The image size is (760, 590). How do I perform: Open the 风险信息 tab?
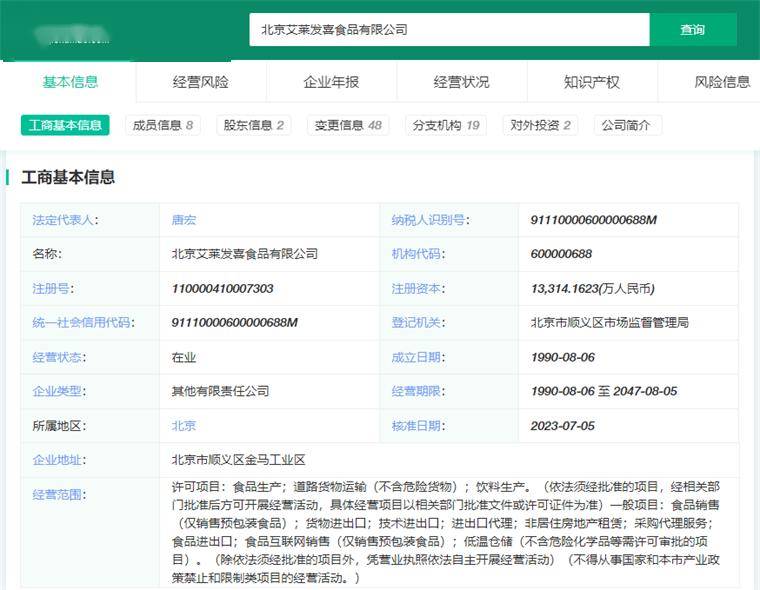point(722,82)
